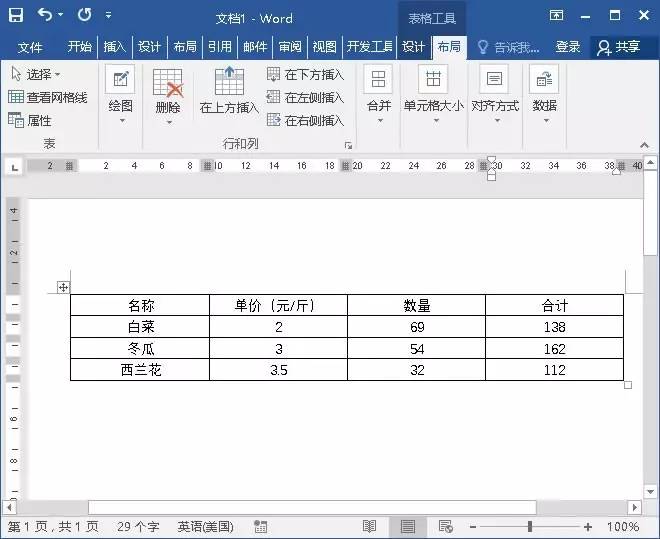Click the Share (共享) button
This screenshot has width=660, height=539.
point(618,47)
